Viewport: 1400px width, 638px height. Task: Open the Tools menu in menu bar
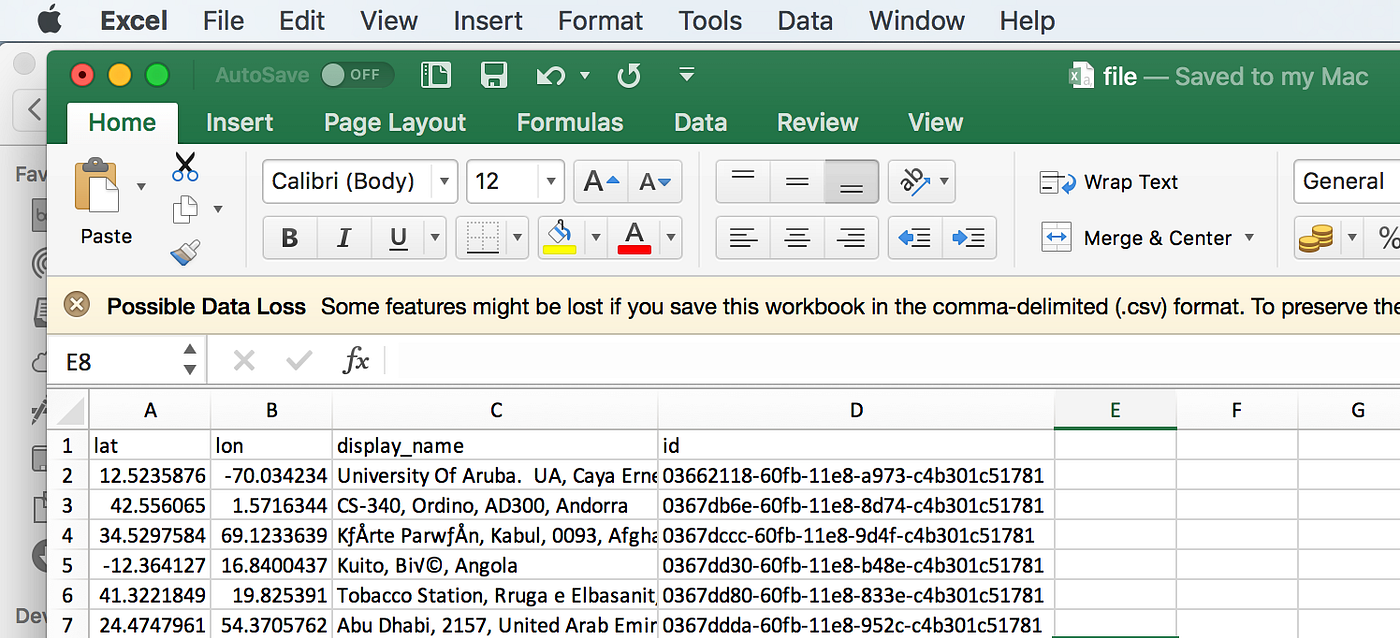[709, 20]
